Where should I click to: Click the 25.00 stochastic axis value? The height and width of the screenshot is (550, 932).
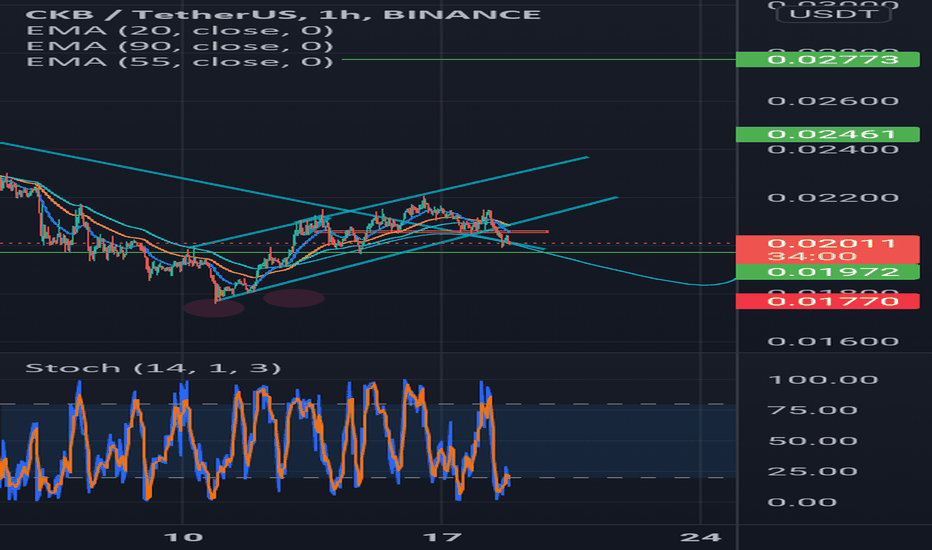(x=813, y=472)
